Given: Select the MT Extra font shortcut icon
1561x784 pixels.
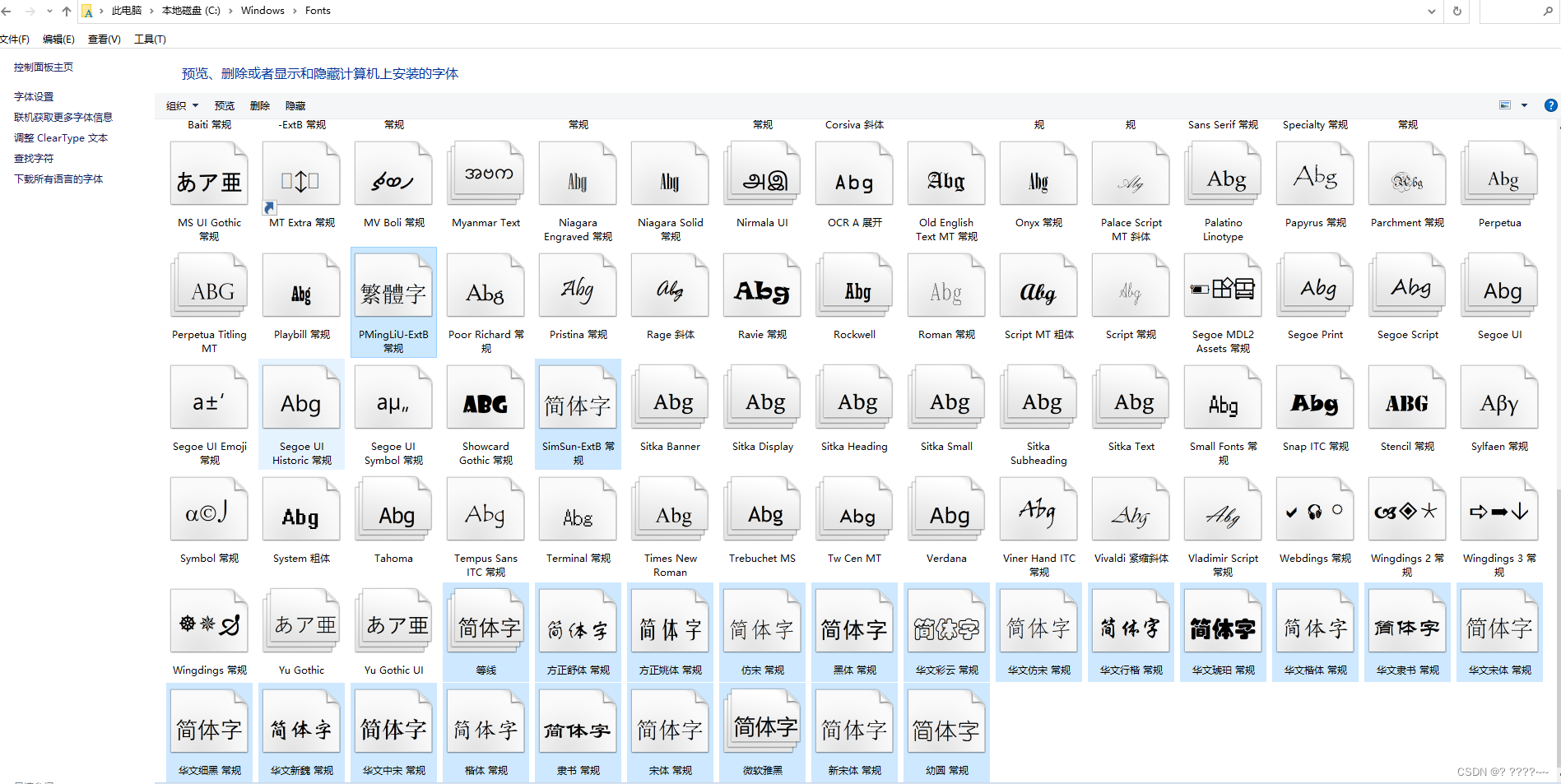Looking at the screenshot, I should coord(301,174).
